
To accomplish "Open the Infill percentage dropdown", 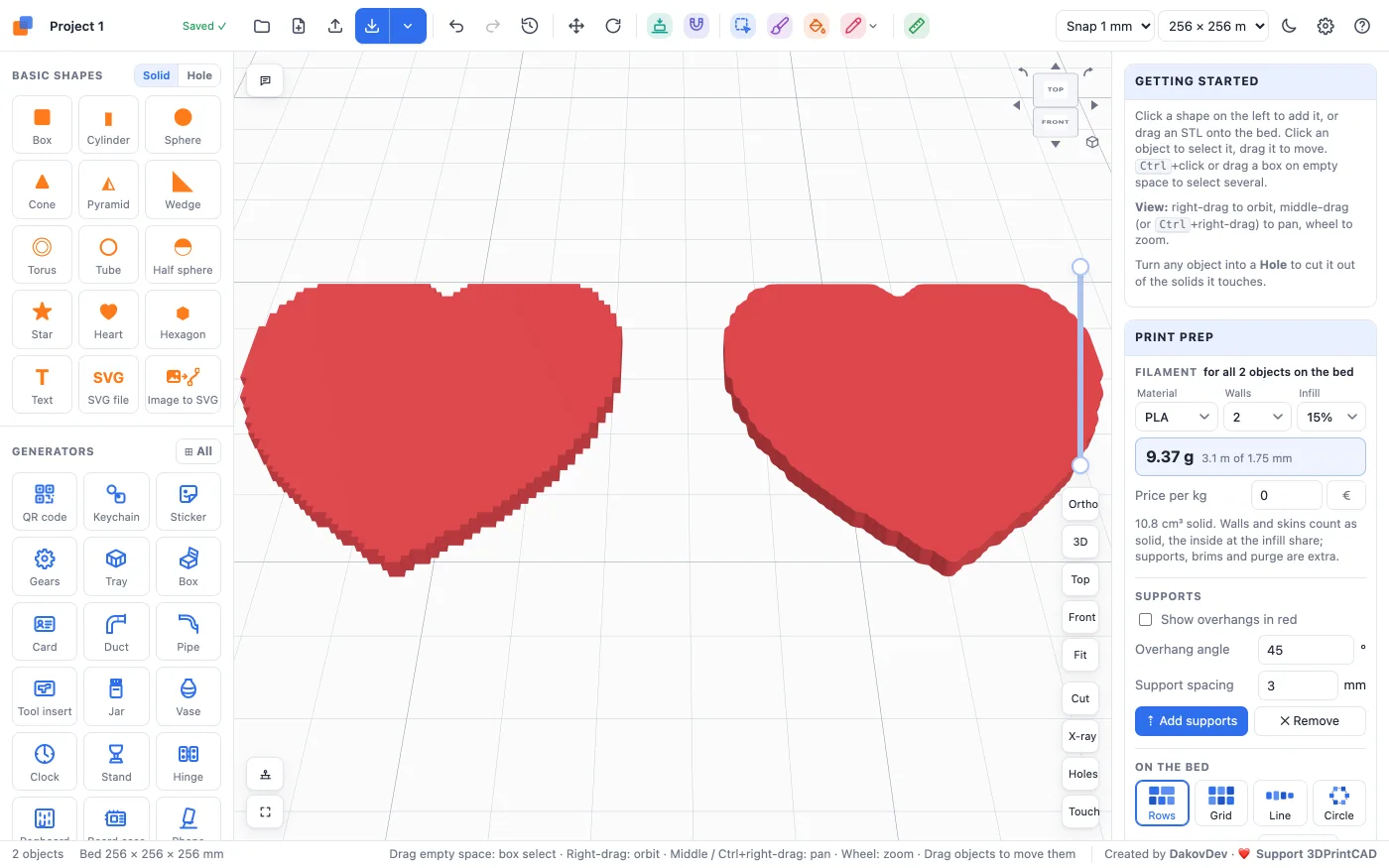I will 1331,417.
